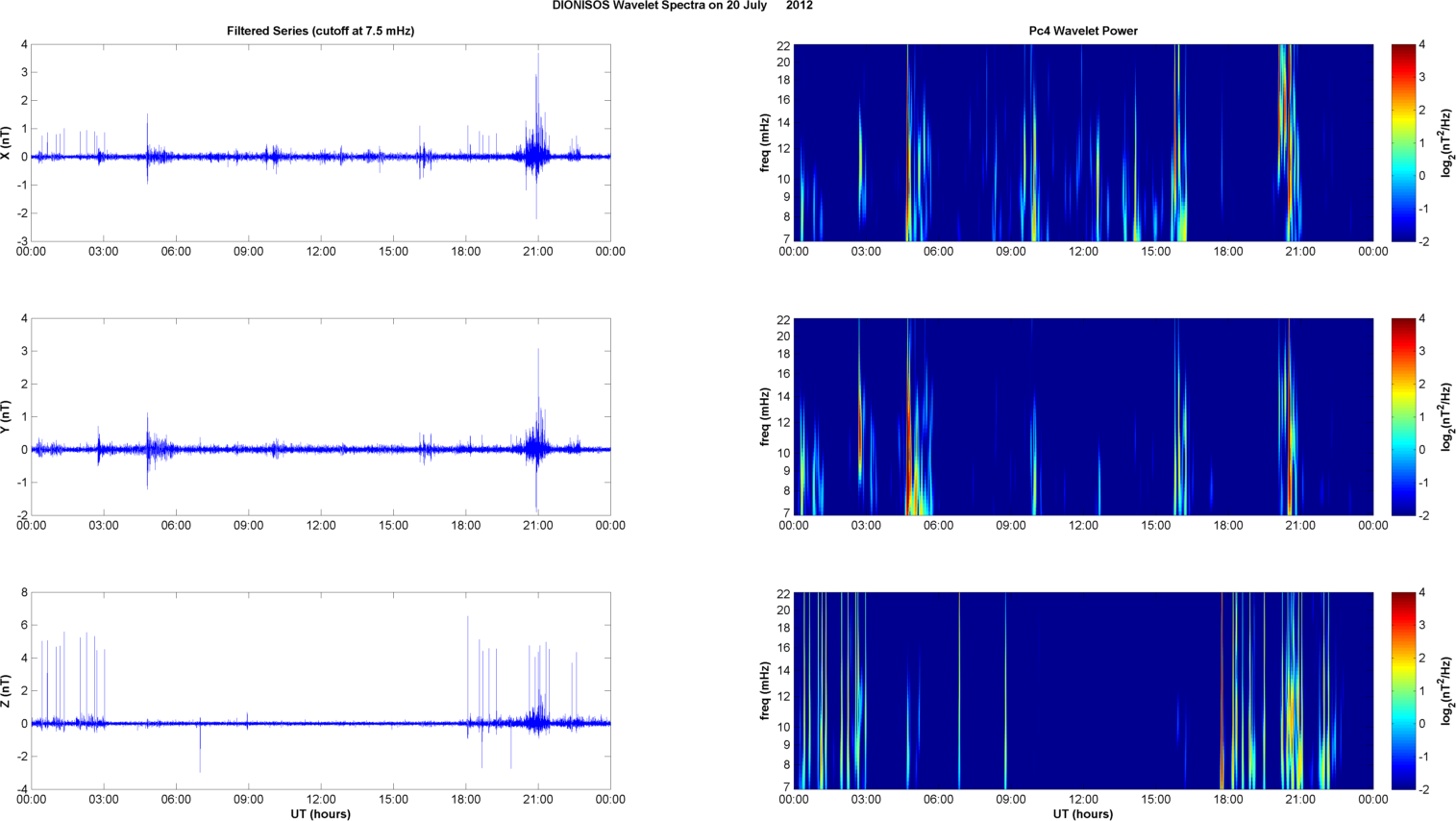Click the Pc4 Wavelet Power column title
The height and width of the screenshot is (821, 1456).
[1082, 31]
